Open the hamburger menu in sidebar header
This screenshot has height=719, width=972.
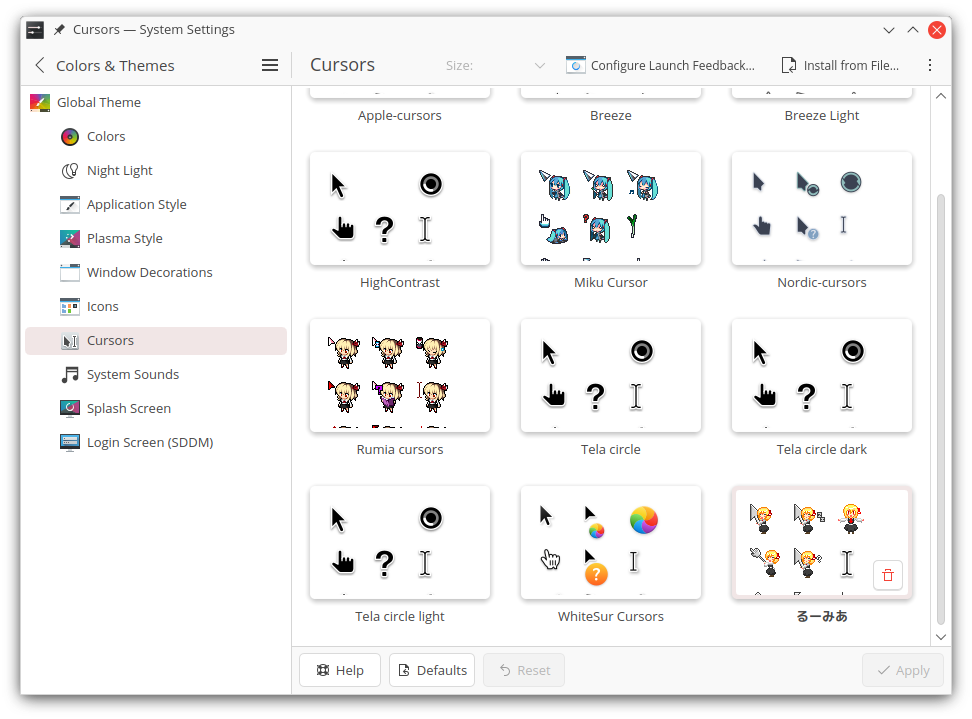(x=270, y=65)
